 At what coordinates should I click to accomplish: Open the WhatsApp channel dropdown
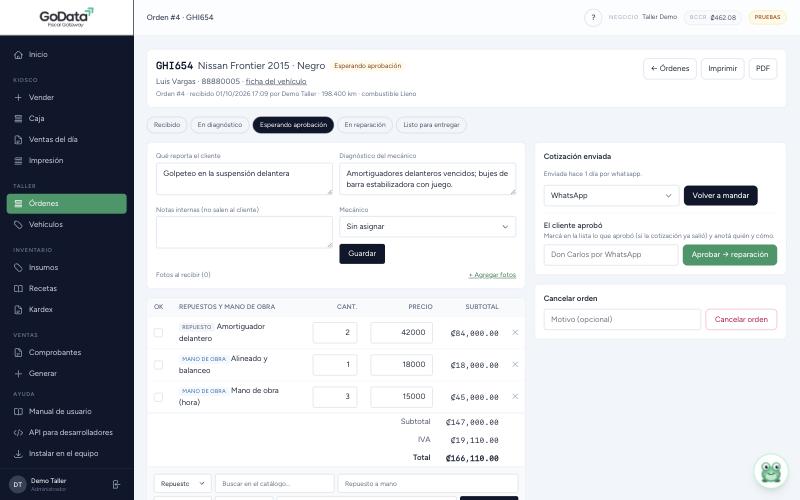pyautogui.click(x=611, y=195)
